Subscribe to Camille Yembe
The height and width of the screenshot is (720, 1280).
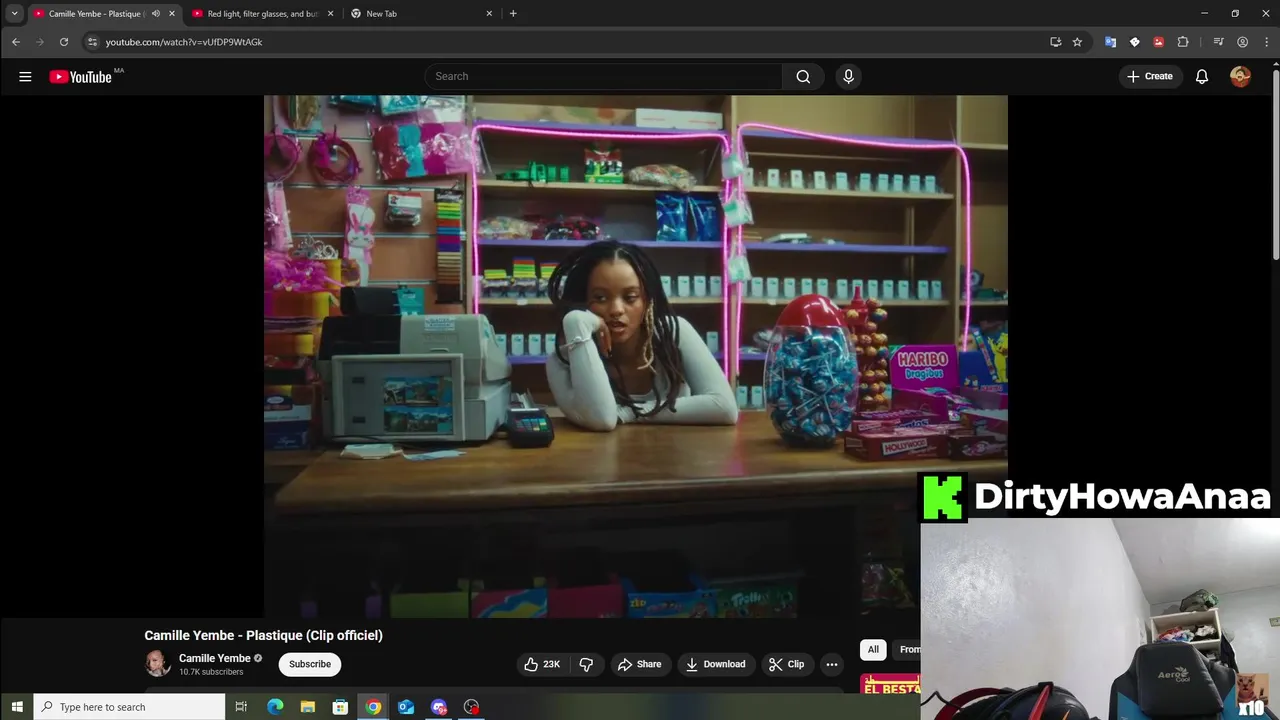tap(310, 664)
